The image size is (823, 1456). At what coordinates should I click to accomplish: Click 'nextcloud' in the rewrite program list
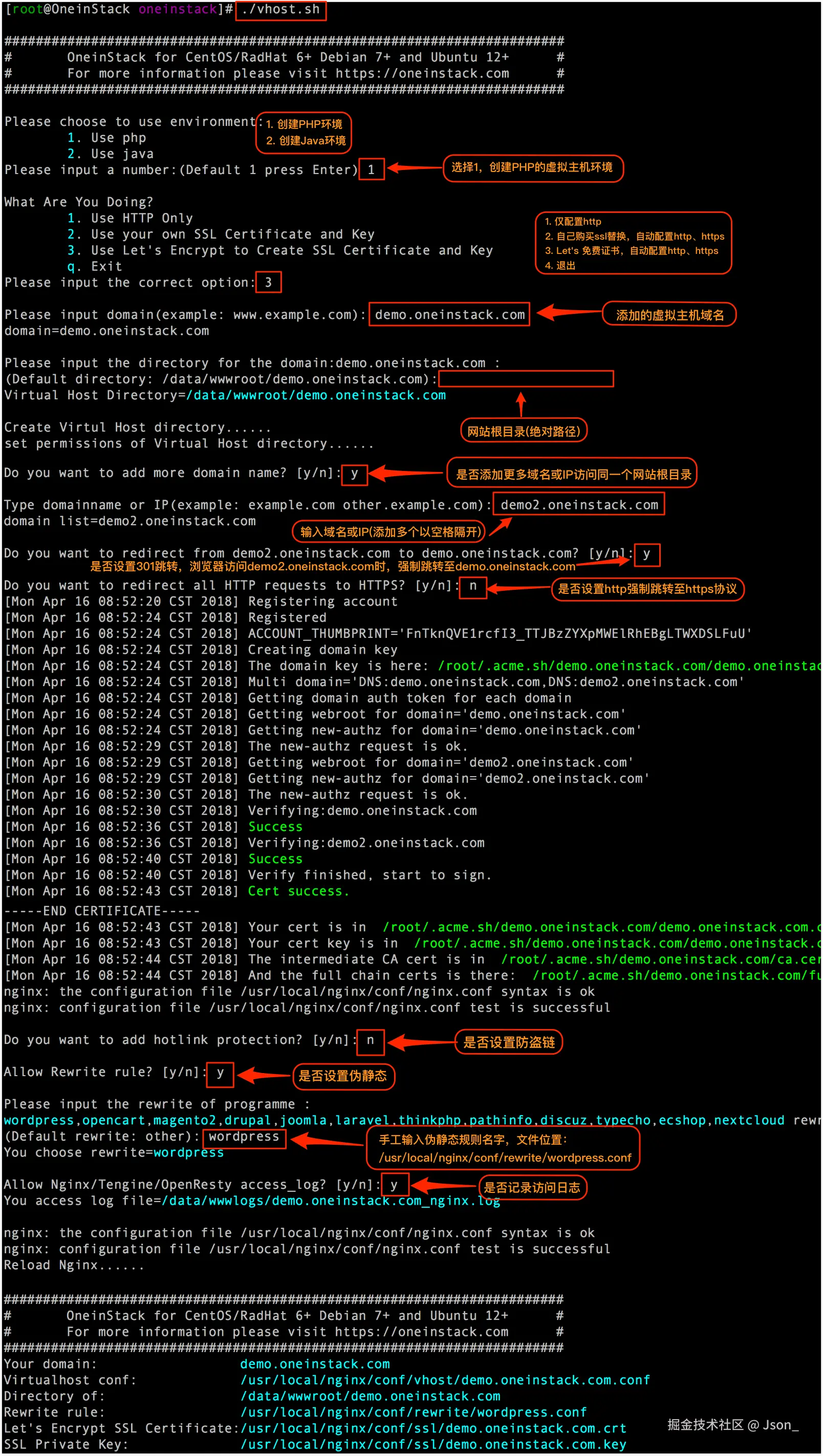tap(749, 1120)
